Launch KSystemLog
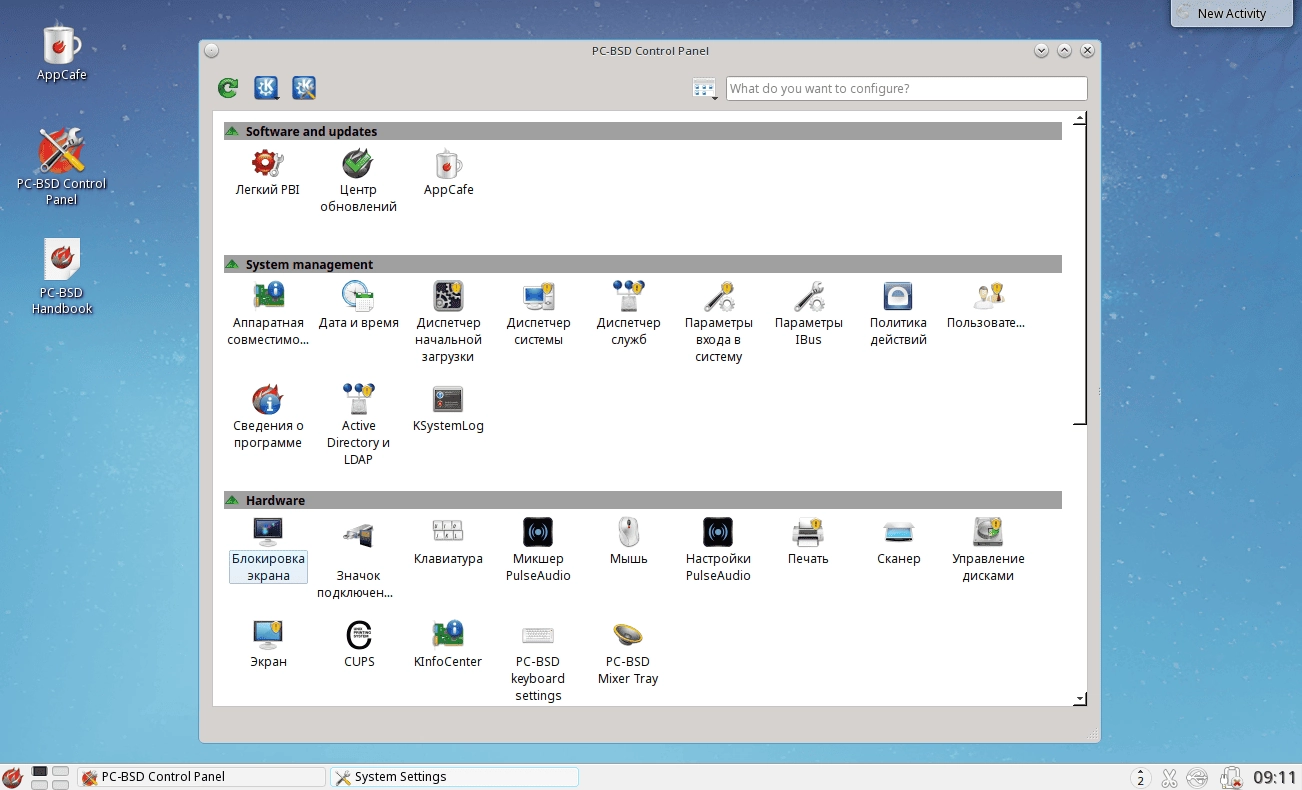Viewport: 1302px width, 790px height. (448, 409)
